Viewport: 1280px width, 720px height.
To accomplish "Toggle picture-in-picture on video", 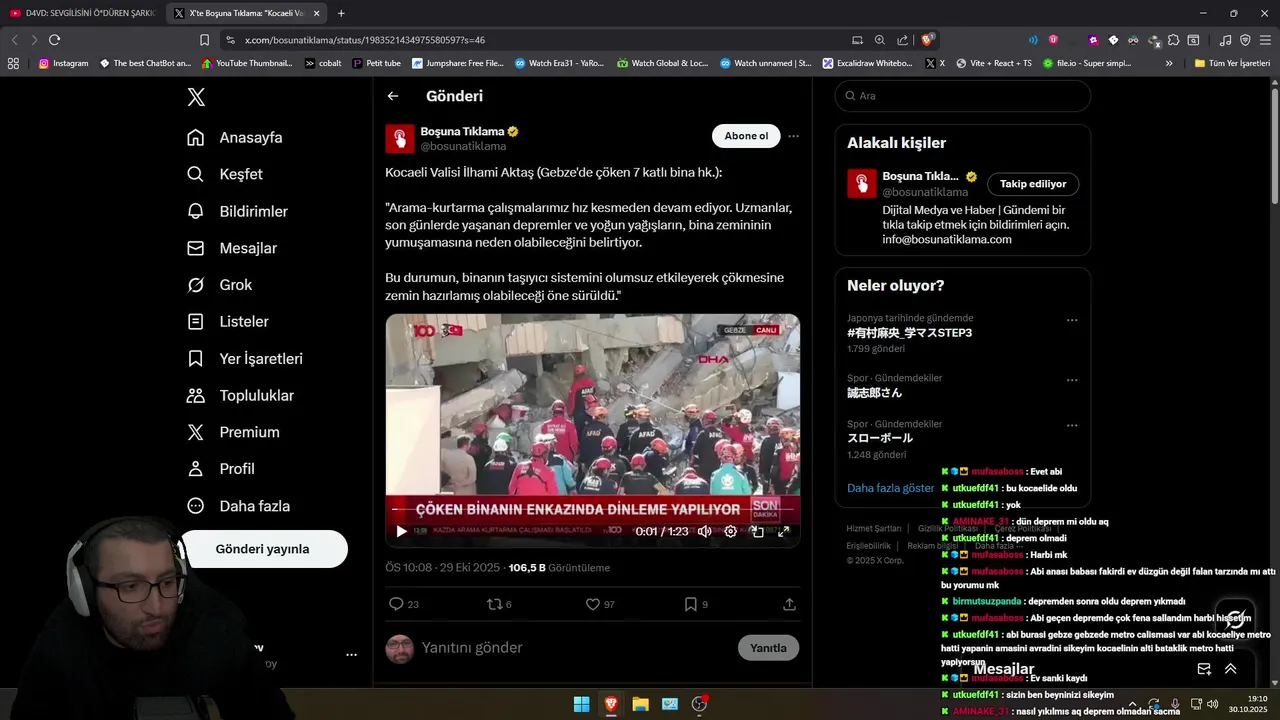I will tap(757, 531).
